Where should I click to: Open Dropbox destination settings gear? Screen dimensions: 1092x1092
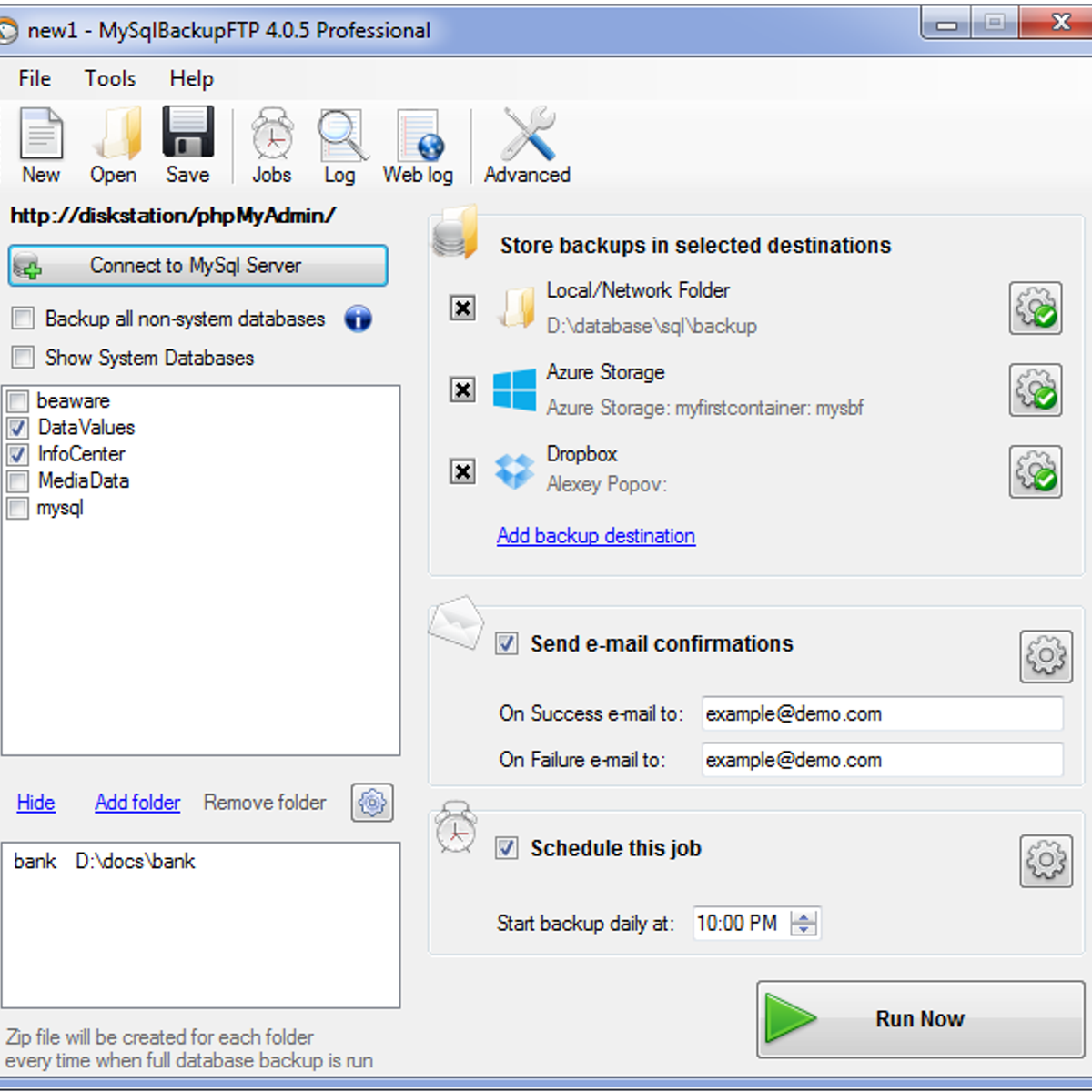click(x=1036, y=471)
